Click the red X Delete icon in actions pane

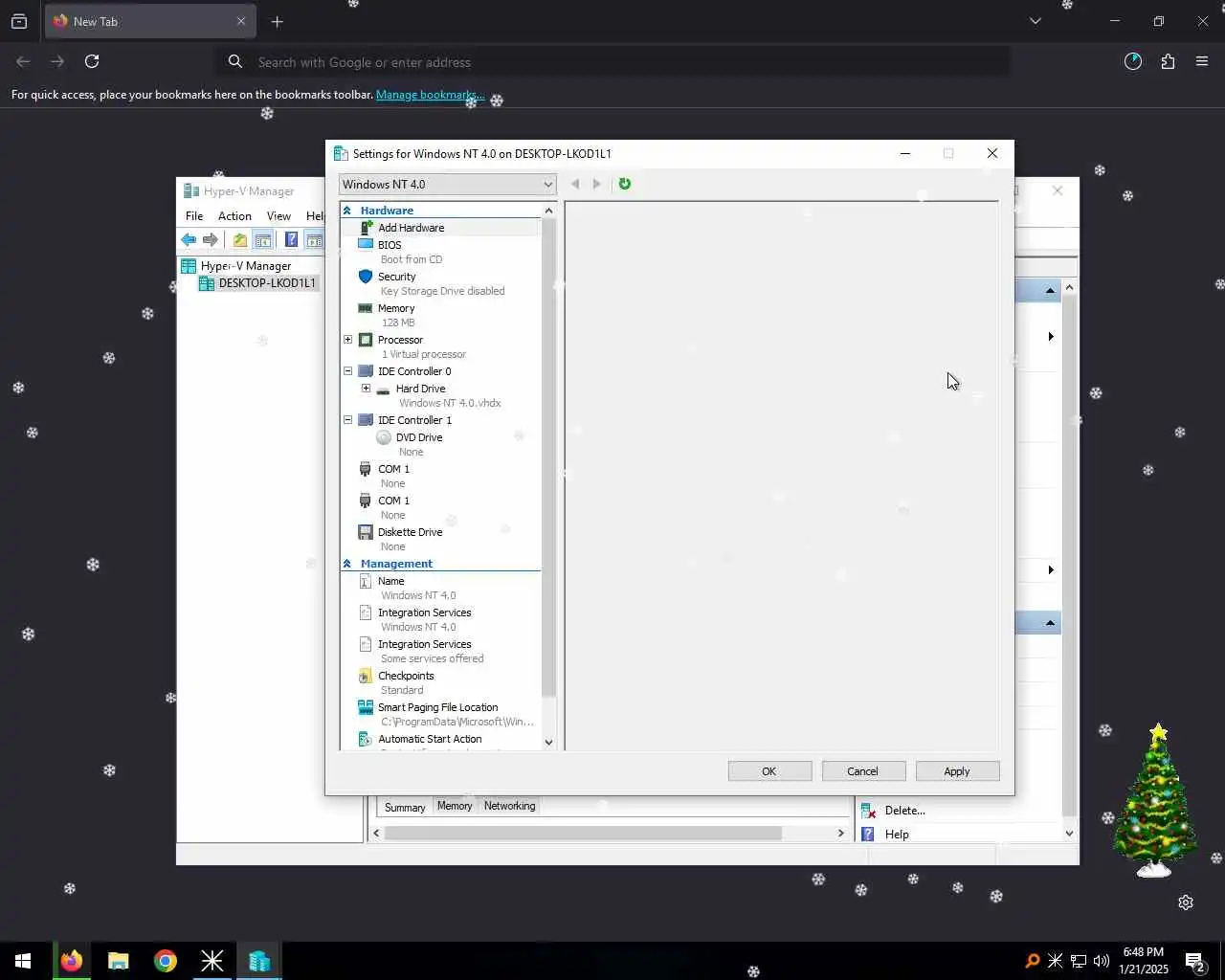coord(869,811)
